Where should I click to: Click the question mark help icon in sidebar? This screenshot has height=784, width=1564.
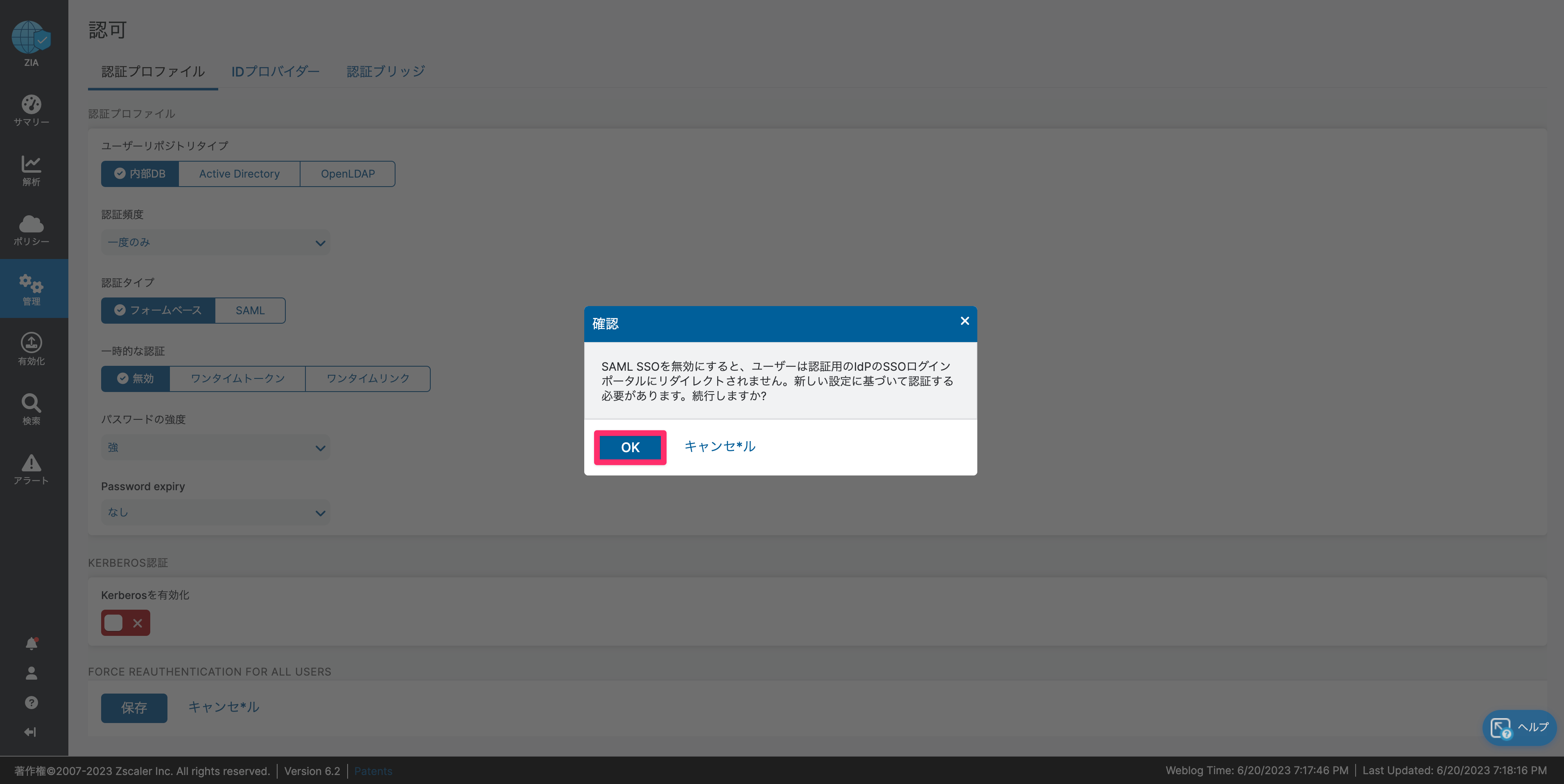click(x=32, y=703)
